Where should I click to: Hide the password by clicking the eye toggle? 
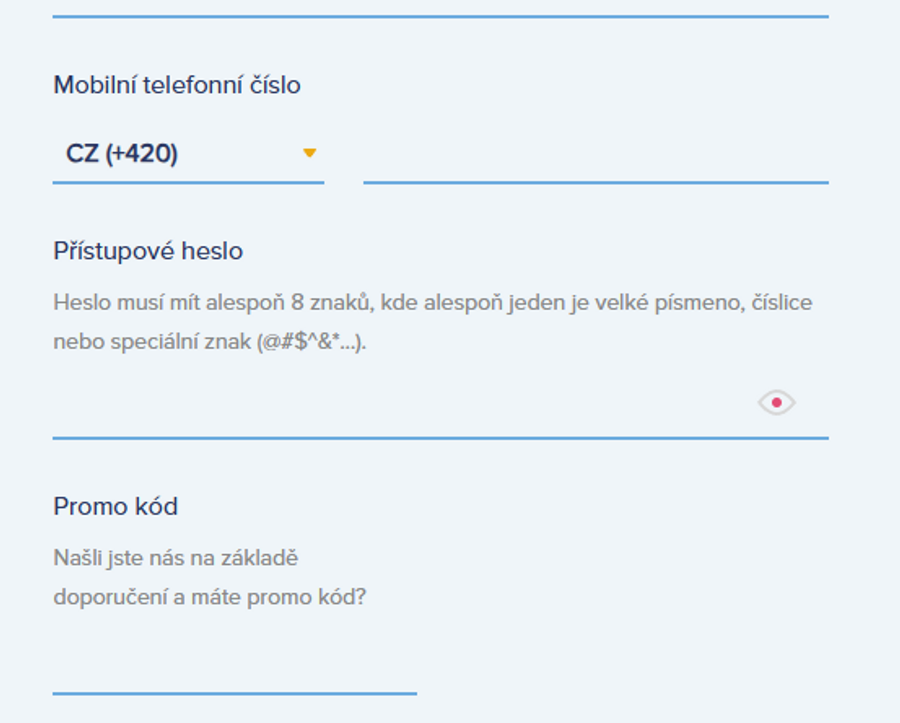[779, 400]
